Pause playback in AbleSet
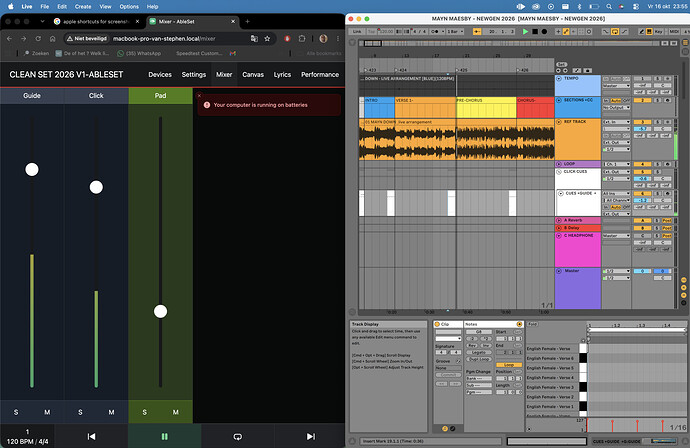 coord(165,436)
